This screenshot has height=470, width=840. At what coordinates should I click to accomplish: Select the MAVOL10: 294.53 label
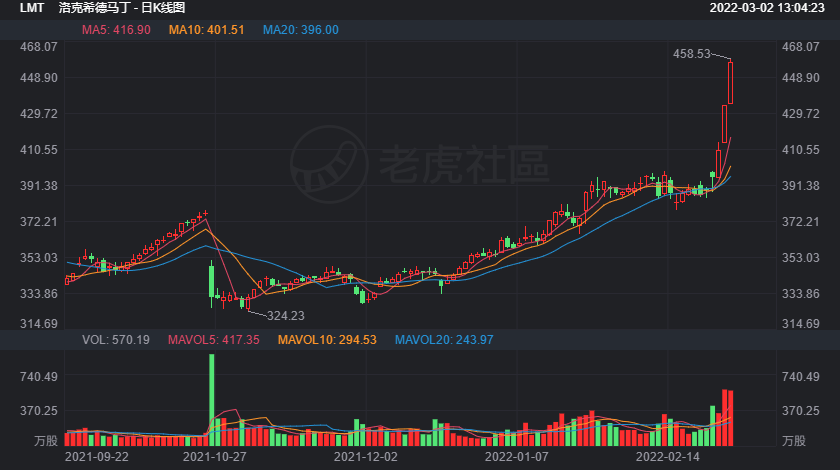click(x=327, y=340)
